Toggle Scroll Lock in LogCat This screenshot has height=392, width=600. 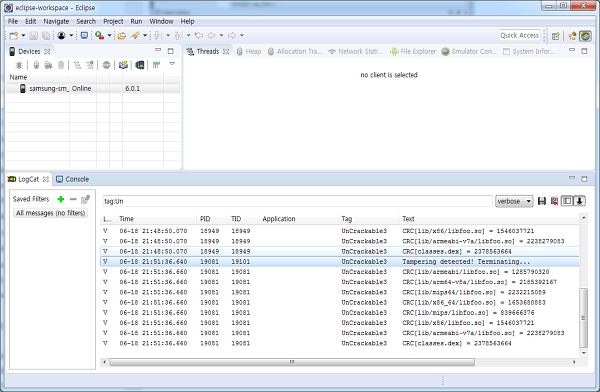(x=579, y=201)
